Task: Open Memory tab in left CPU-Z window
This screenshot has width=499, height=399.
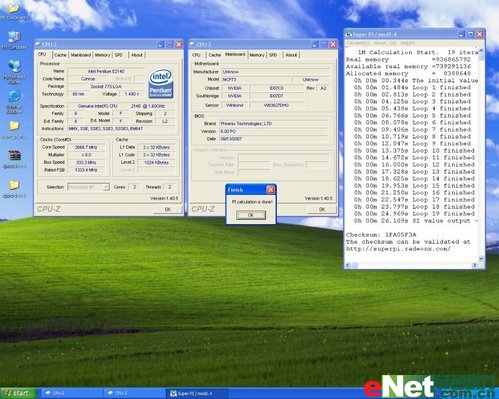Action: (x=102, y=55)
